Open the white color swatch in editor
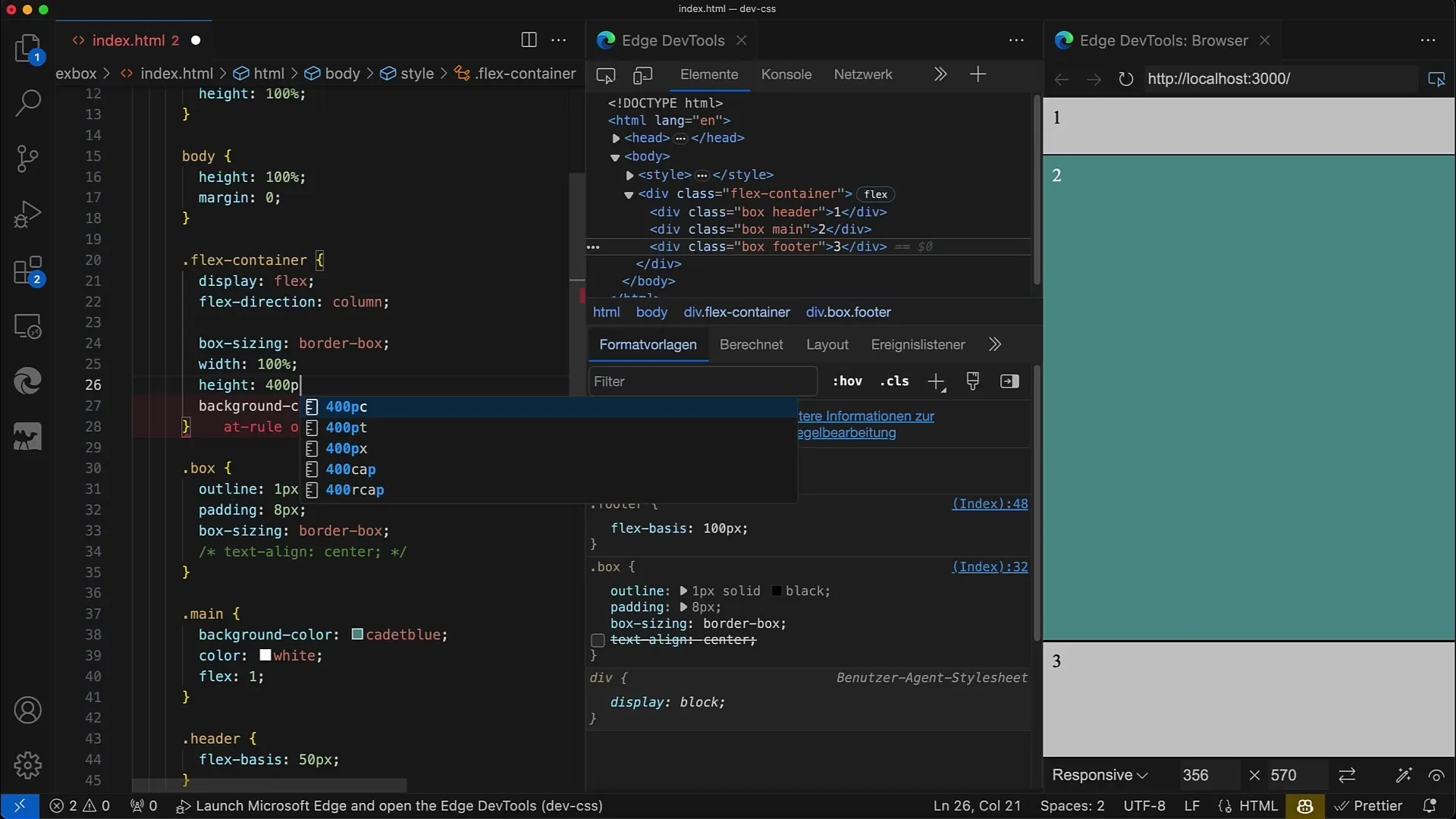 265,655
